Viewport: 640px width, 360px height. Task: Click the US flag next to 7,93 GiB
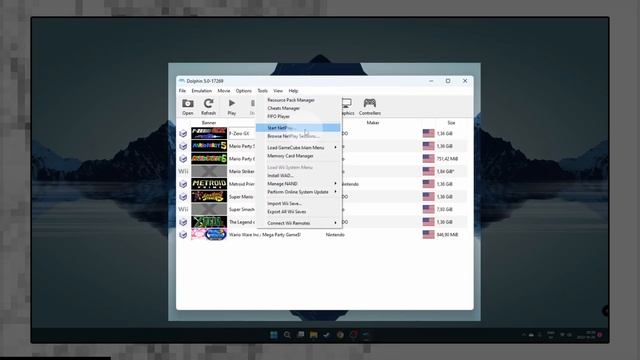point(429,209)
